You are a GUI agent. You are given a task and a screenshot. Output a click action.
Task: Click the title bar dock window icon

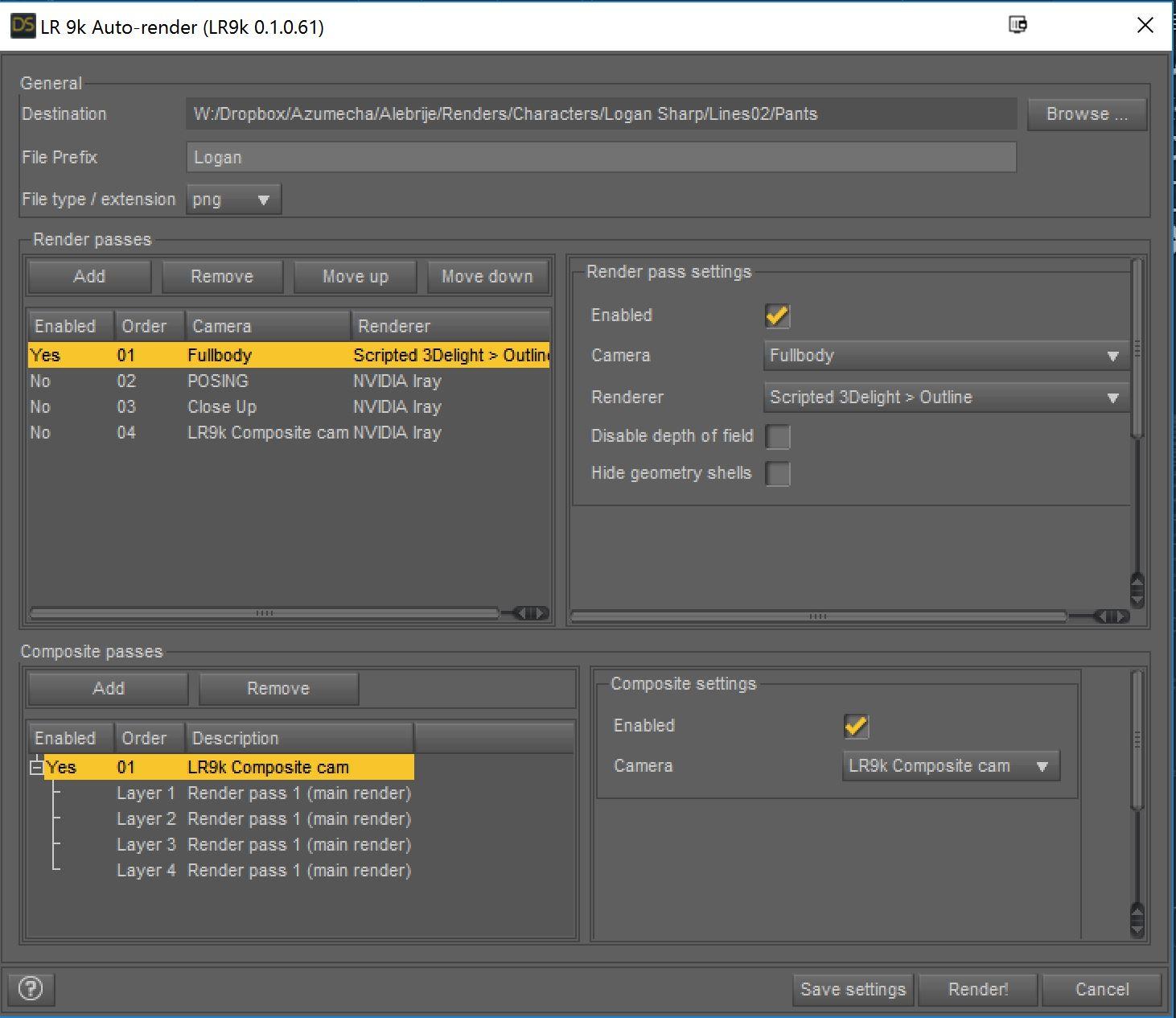1018,25
